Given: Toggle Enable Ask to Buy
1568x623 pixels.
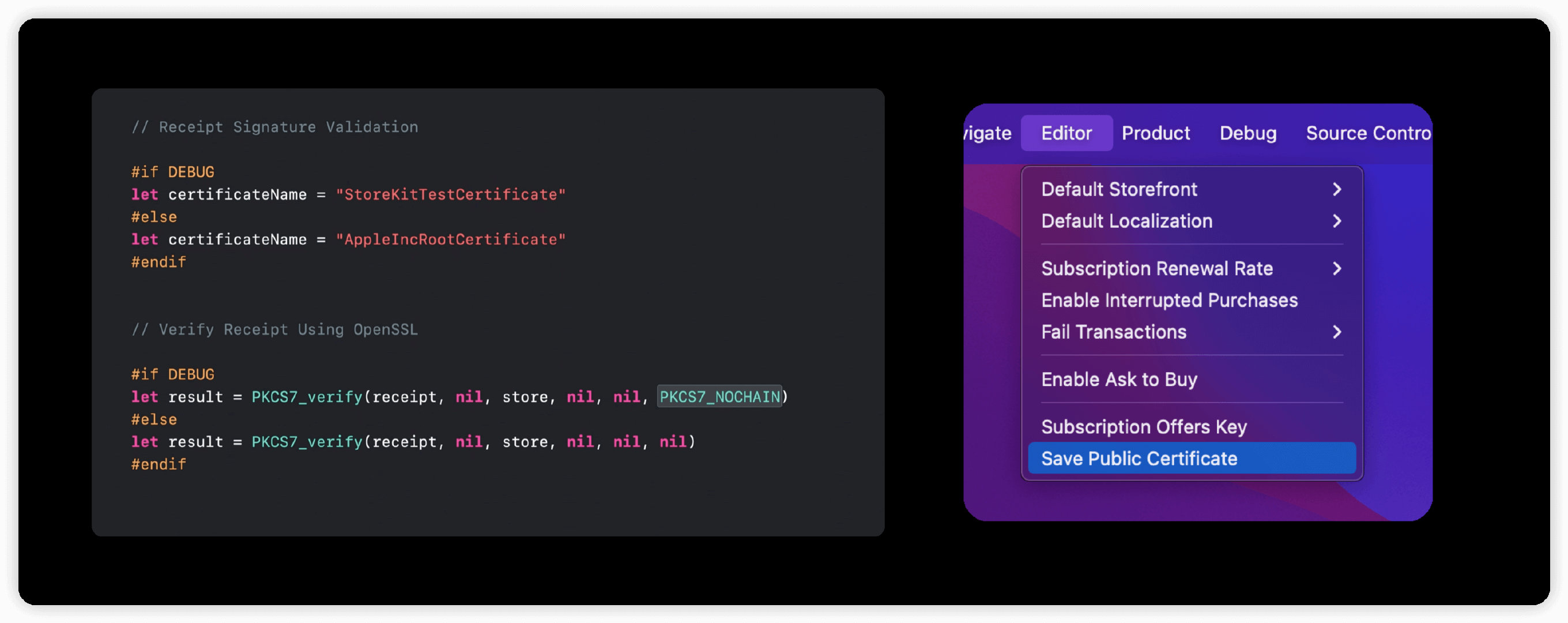Looking at the screenshot, I should coord(1119,379).
